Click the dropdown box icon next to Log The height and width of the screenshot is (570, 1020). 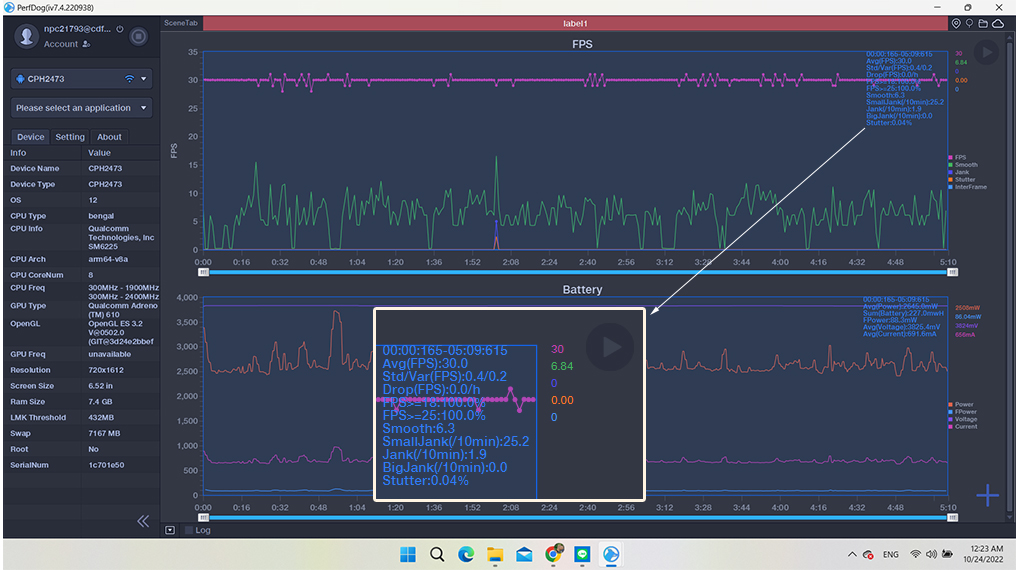170,530
